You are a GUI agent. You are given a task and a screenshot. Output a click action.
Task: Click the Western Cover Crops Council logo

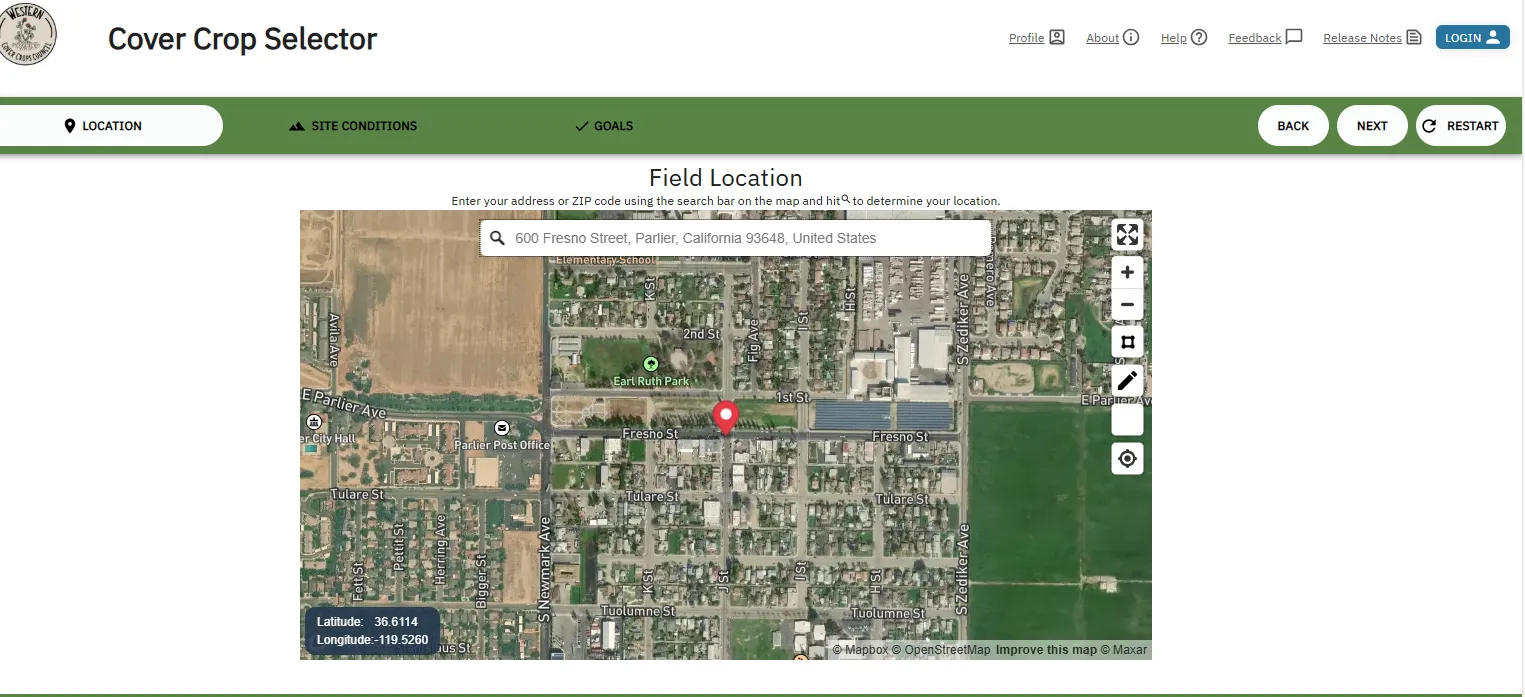(x=30, y=33)
